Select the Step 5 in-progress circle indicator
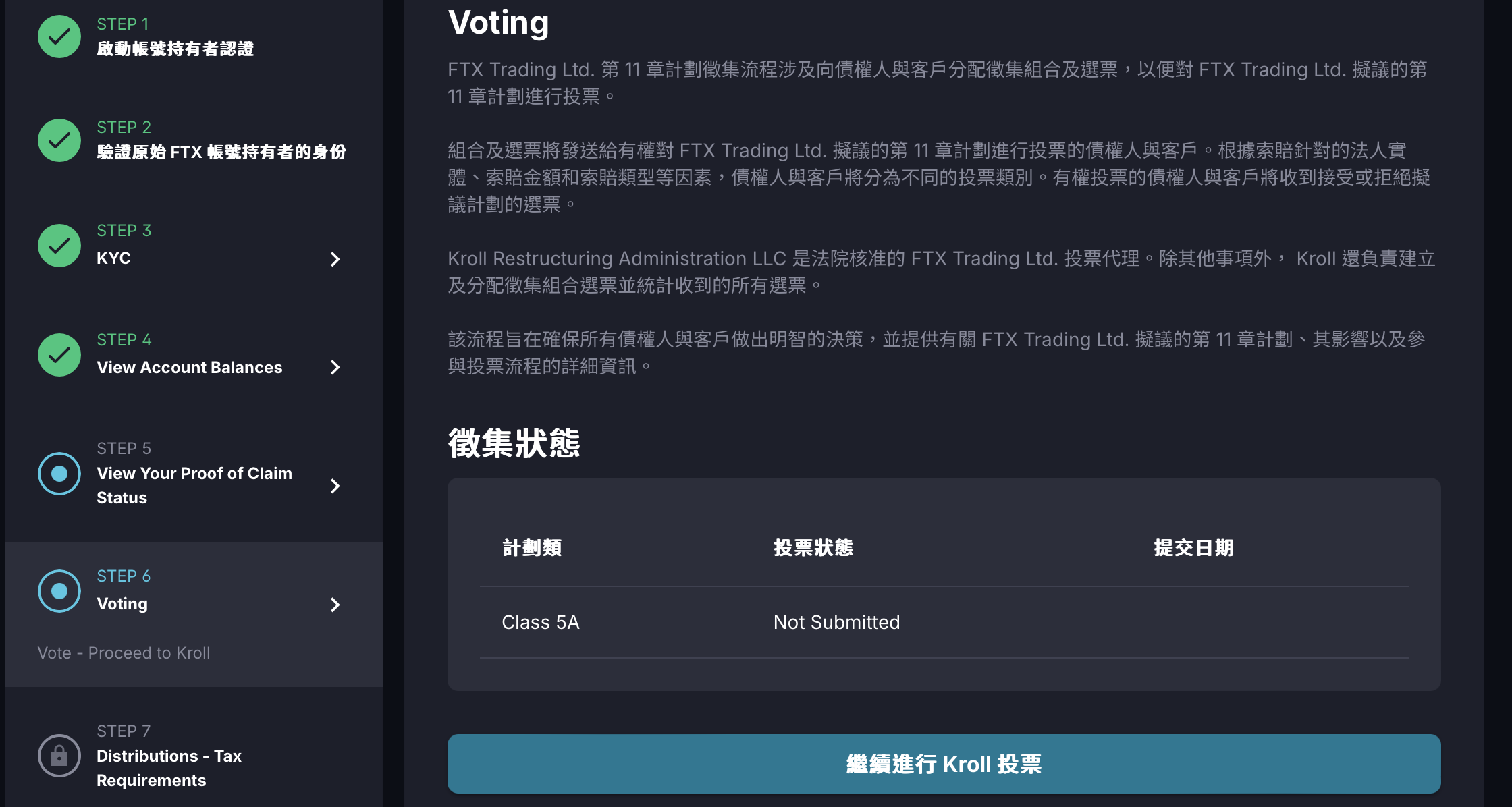 (59, 474)
